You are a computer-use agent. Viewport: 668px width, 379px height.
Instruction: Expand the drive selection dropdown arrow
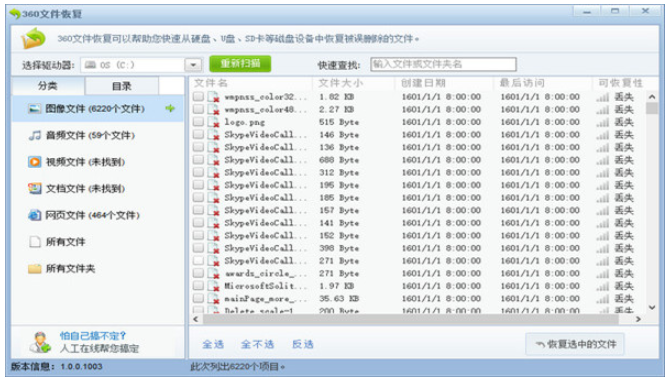click(193, 65)
